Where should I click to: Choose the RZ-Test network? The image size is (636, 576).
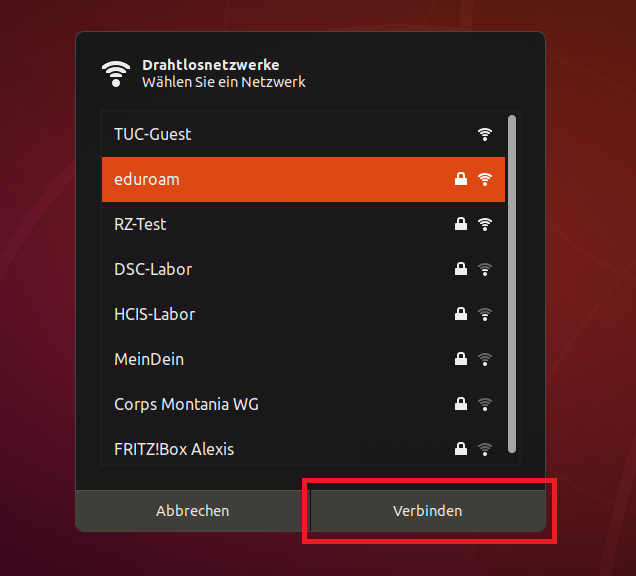[303, 224]
